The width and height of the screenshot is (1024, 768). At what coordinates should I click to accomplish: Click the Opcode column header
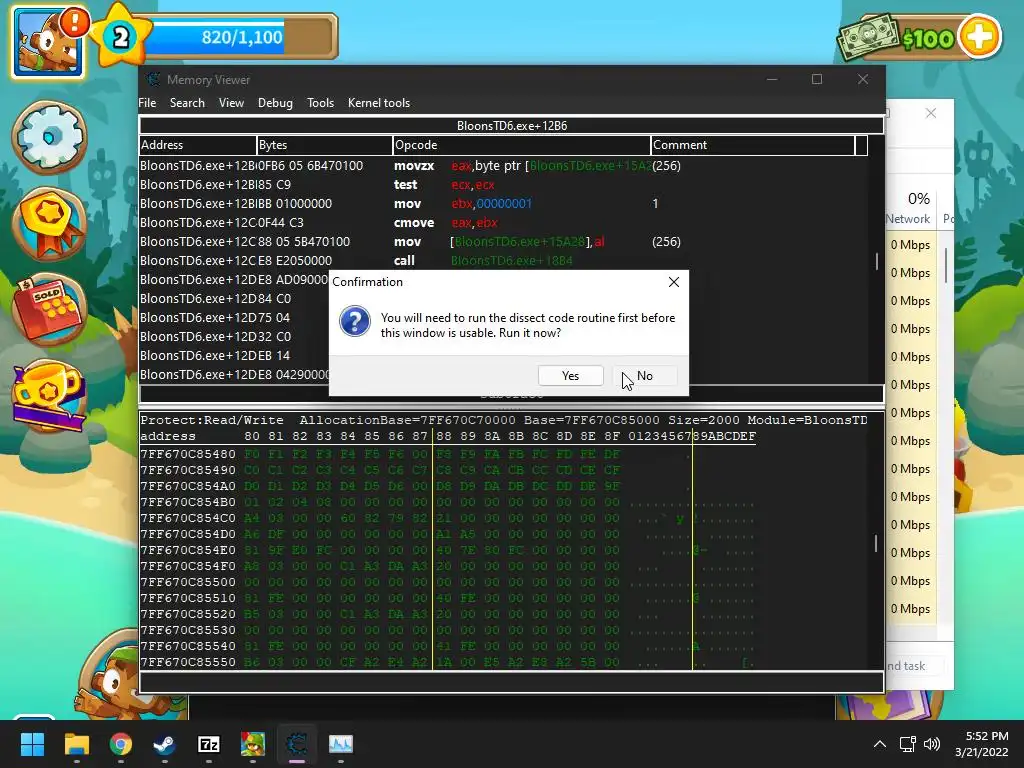coord(522,145)
